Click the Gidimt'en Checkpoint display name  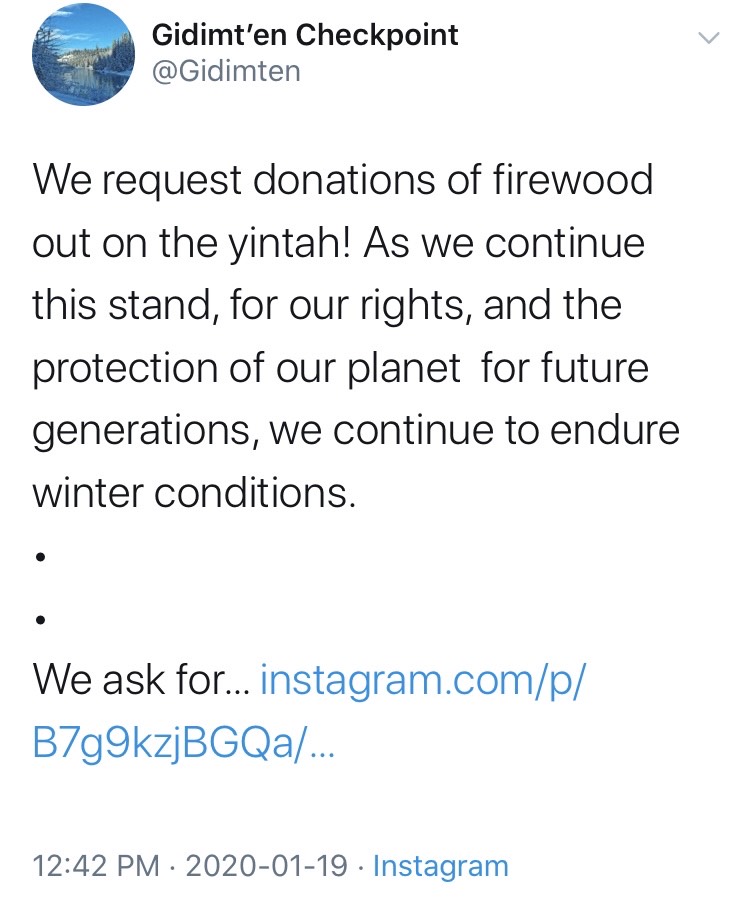(305, 35)
